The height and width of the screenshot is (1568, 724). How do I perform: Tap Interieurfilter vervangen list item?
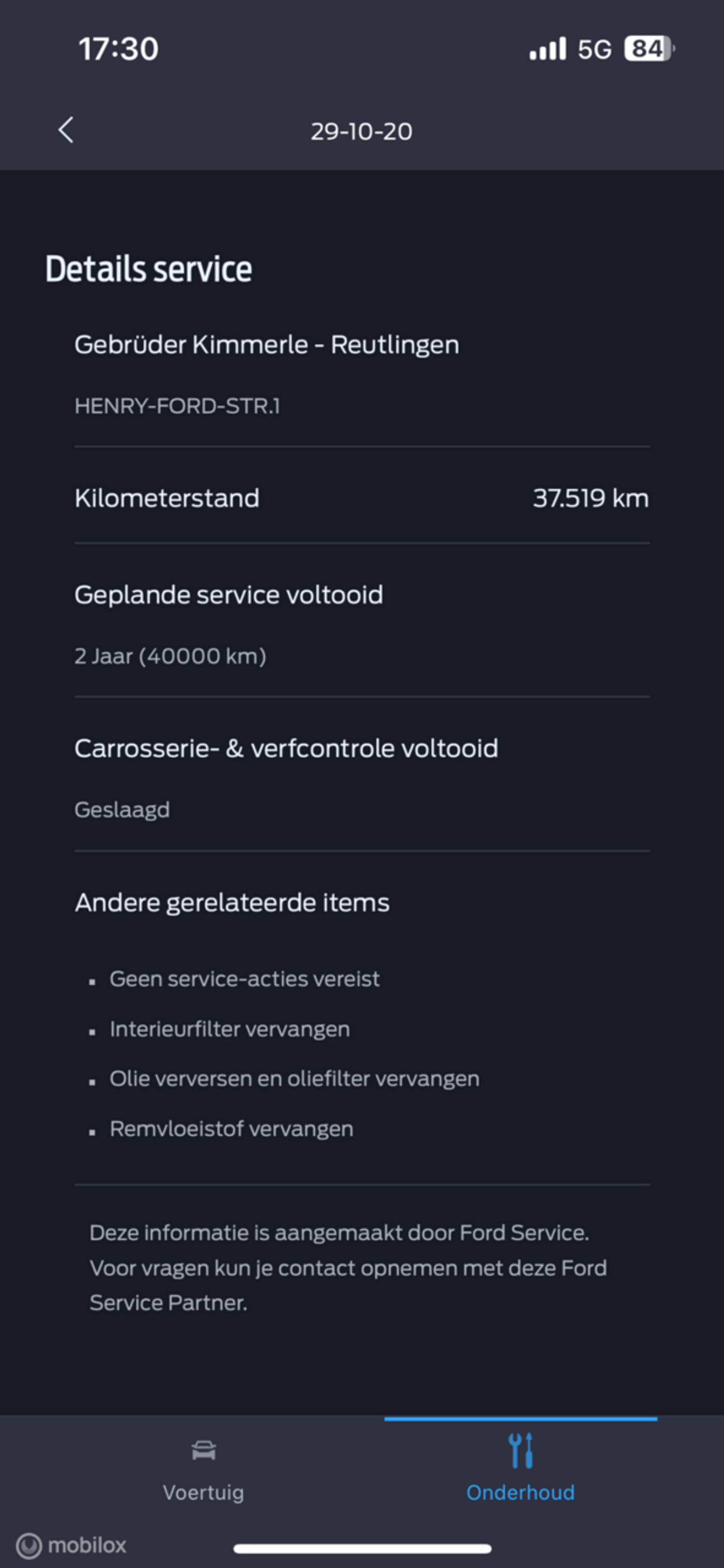[x=230, y=1029]
